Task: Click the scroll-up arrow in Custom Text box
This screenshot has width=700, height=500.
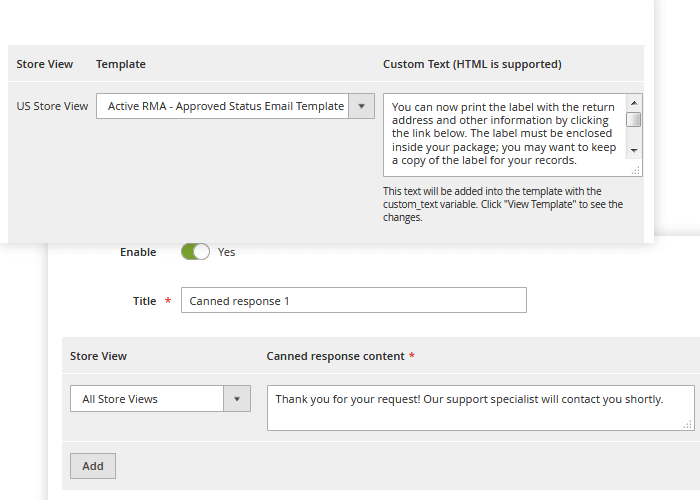Action: [634, 103]
